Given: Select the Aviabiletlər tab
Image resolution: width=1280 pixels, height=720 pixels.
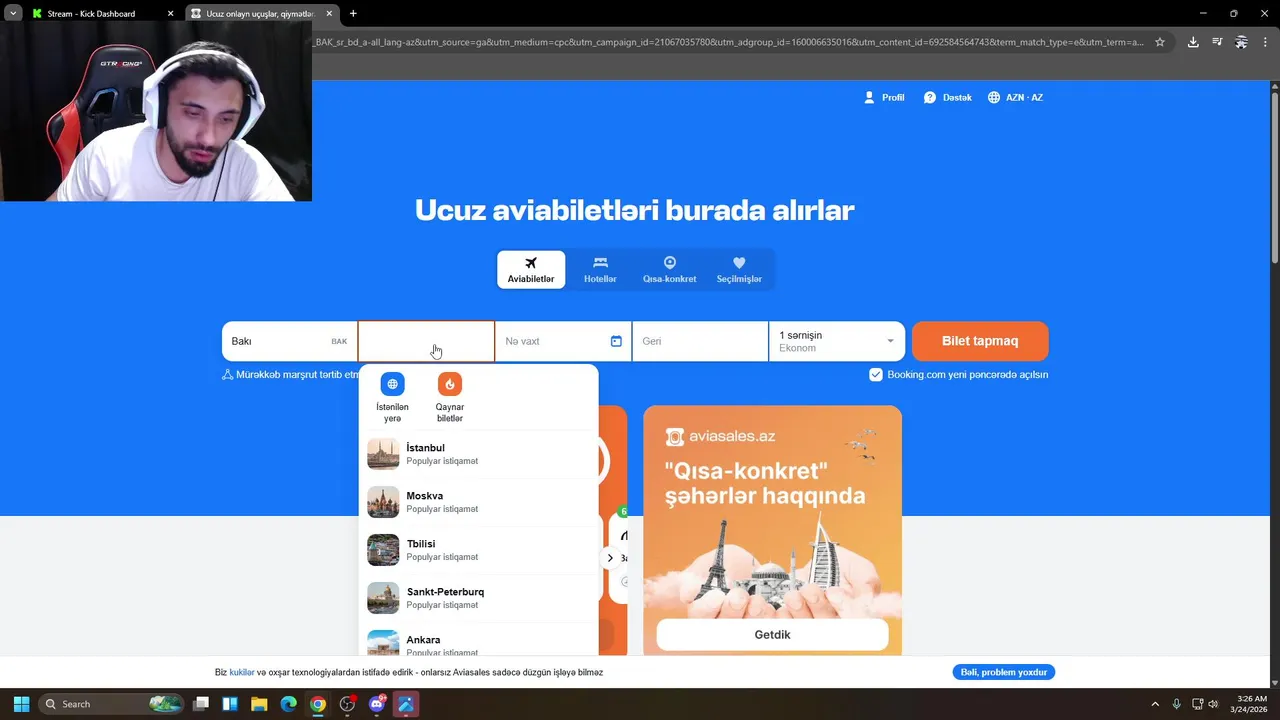Looking at the screenshot, I should [531, 270].
